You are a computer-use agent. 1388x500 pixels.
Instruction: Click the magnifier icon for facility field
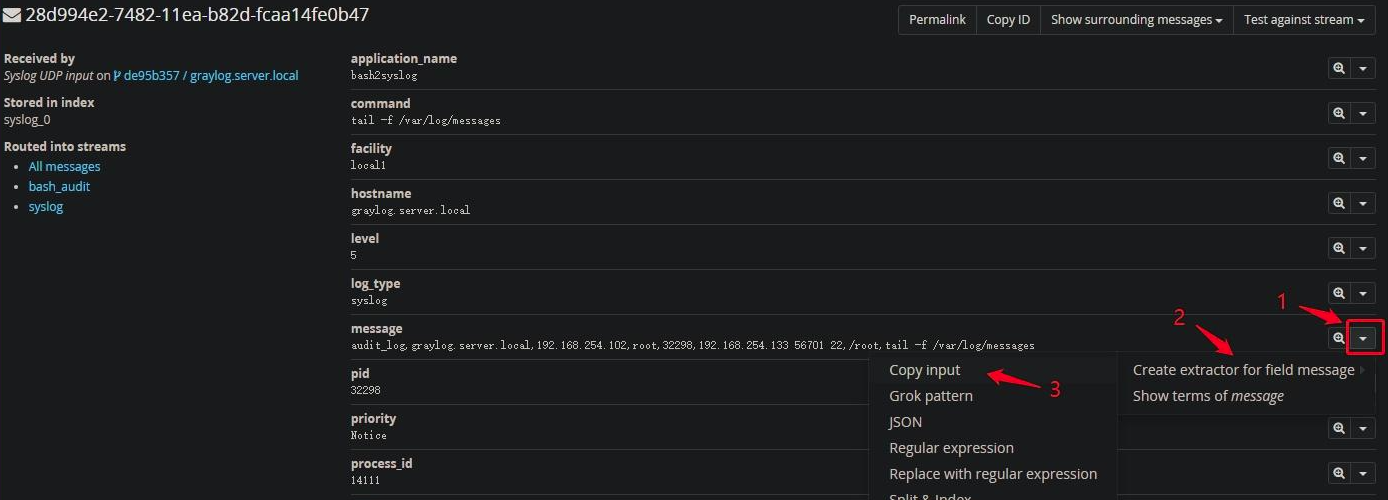[1338, 158]
